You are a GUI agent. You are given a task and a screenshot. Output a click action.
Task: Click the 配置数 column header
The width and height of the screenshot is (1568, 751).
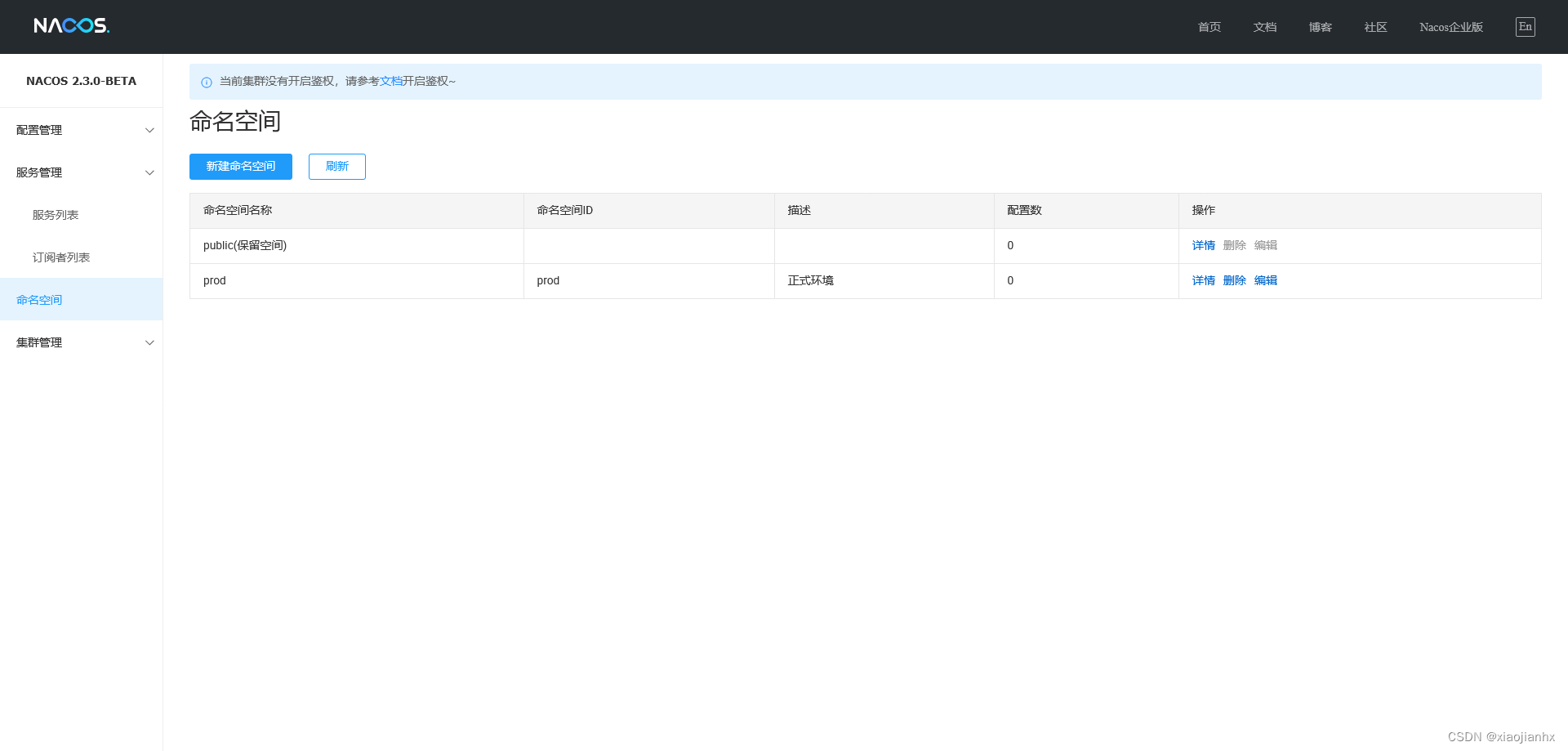pyautogui.click(x=1086, y=211)
